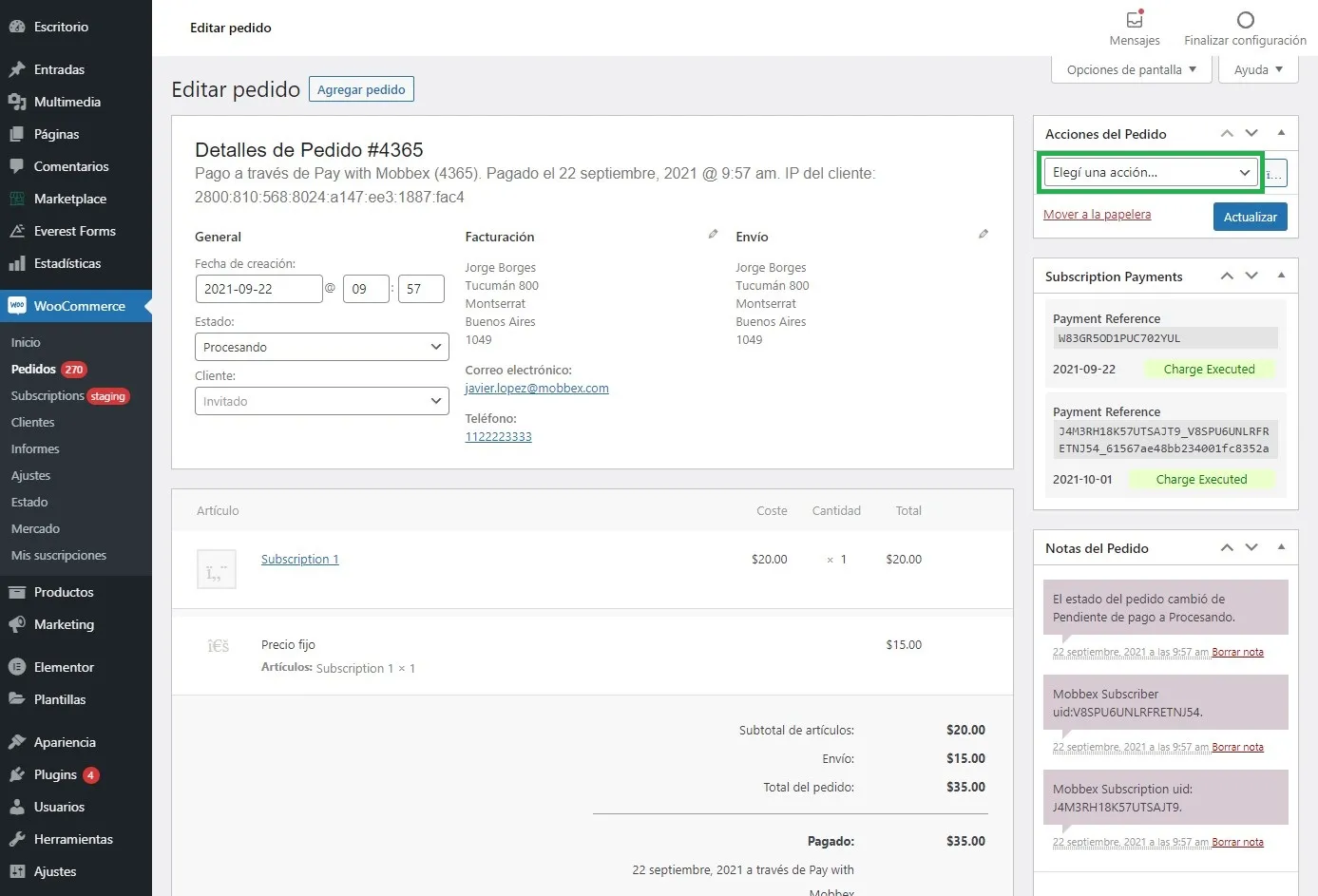The width and height of the screenshot is (1318, 896).
Task: Click the creation date field 2021-09-22
Action: [258, 289]
